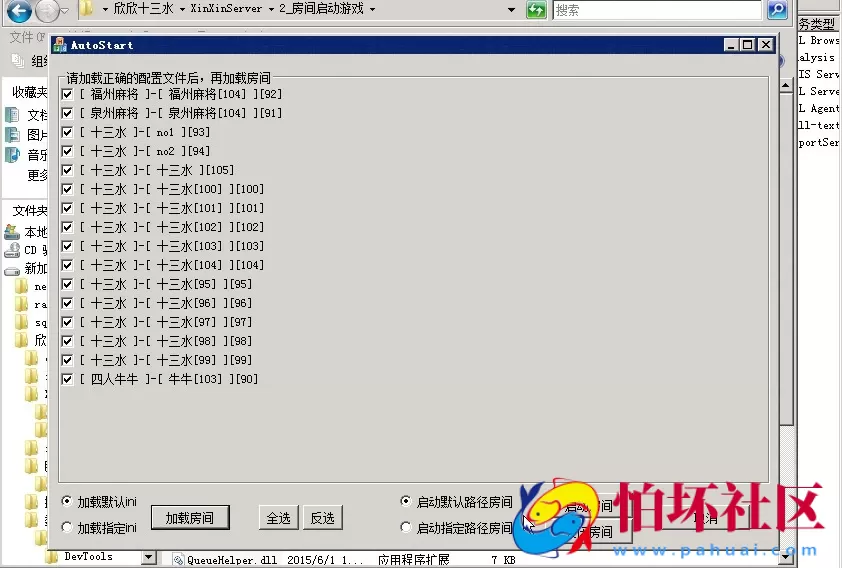Screen dimensions: 842x568
Task: Click the 加载房间 button
Action: (190, 518)
